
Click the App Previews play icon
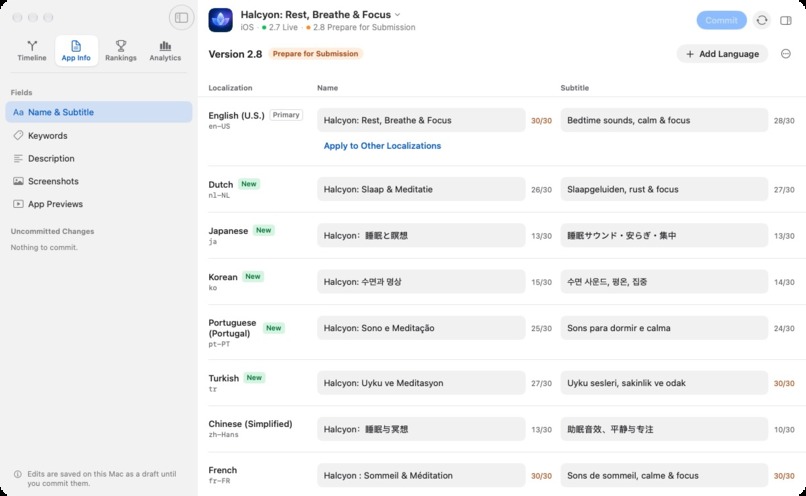pyautogui.click(x=18, y=204)
